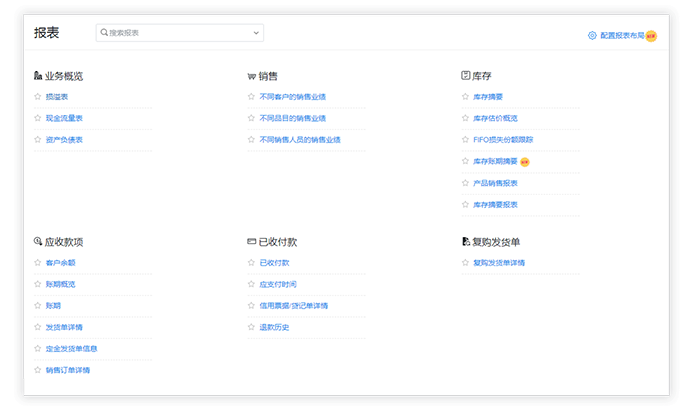Click the gear icon beside 配置报表布局
This screenshot has height=408, width=691.
point(592,35)
